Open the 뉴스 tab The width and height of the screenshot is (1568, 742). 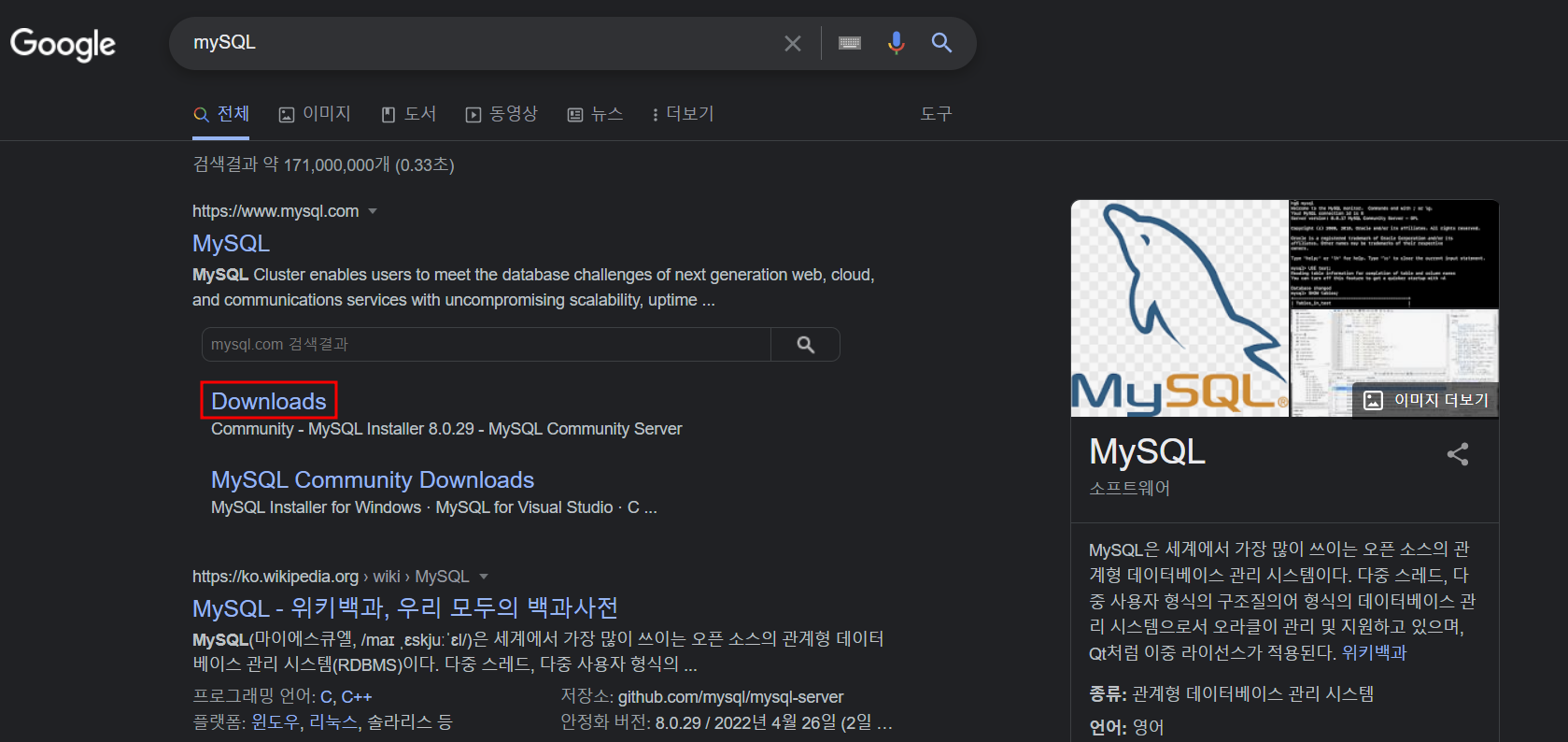tap(596, 114)
